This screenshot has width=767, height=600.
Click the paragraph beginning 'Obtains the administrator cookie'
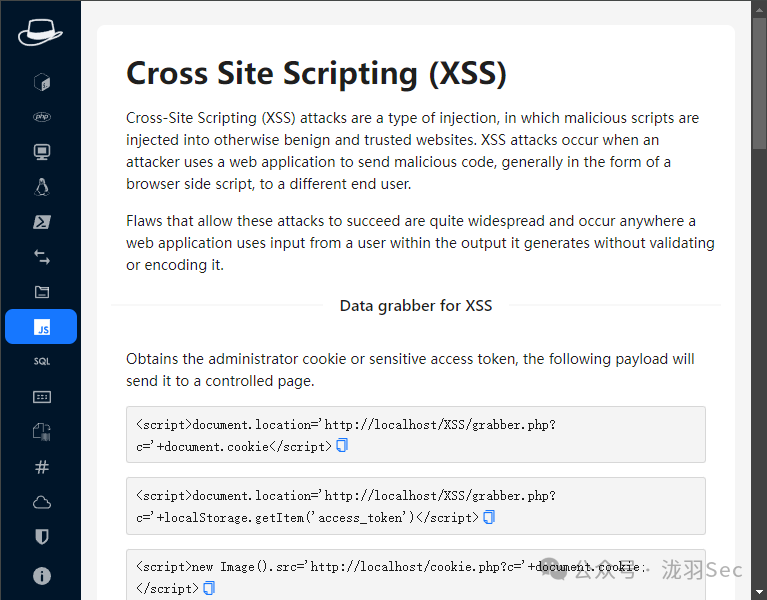[x=410, y=370]
